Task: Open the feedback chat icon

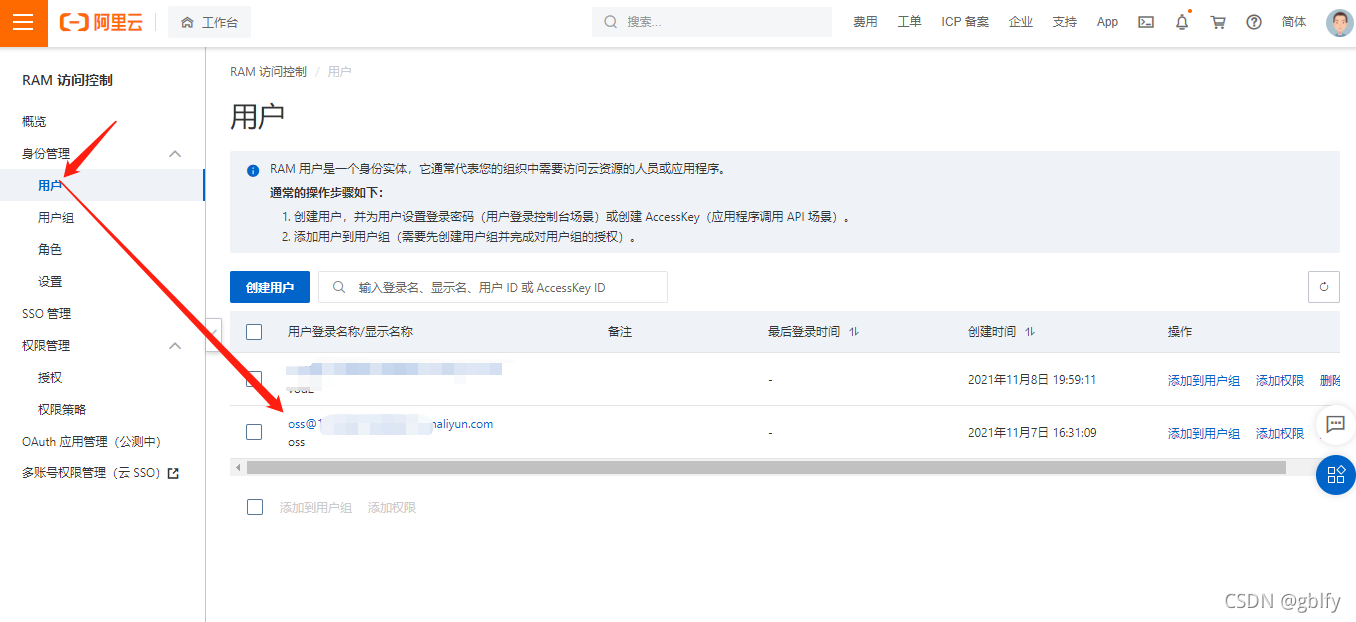Action: pyautogui.click(x=1334, y=425)
